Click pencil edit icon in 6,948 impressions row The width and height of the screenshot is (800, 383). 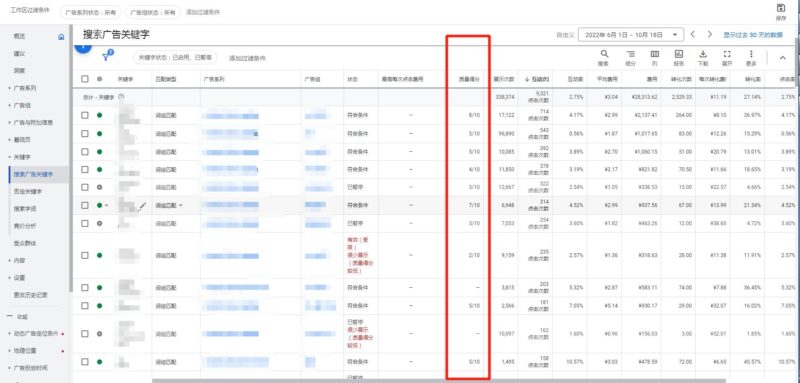(142, 206)
